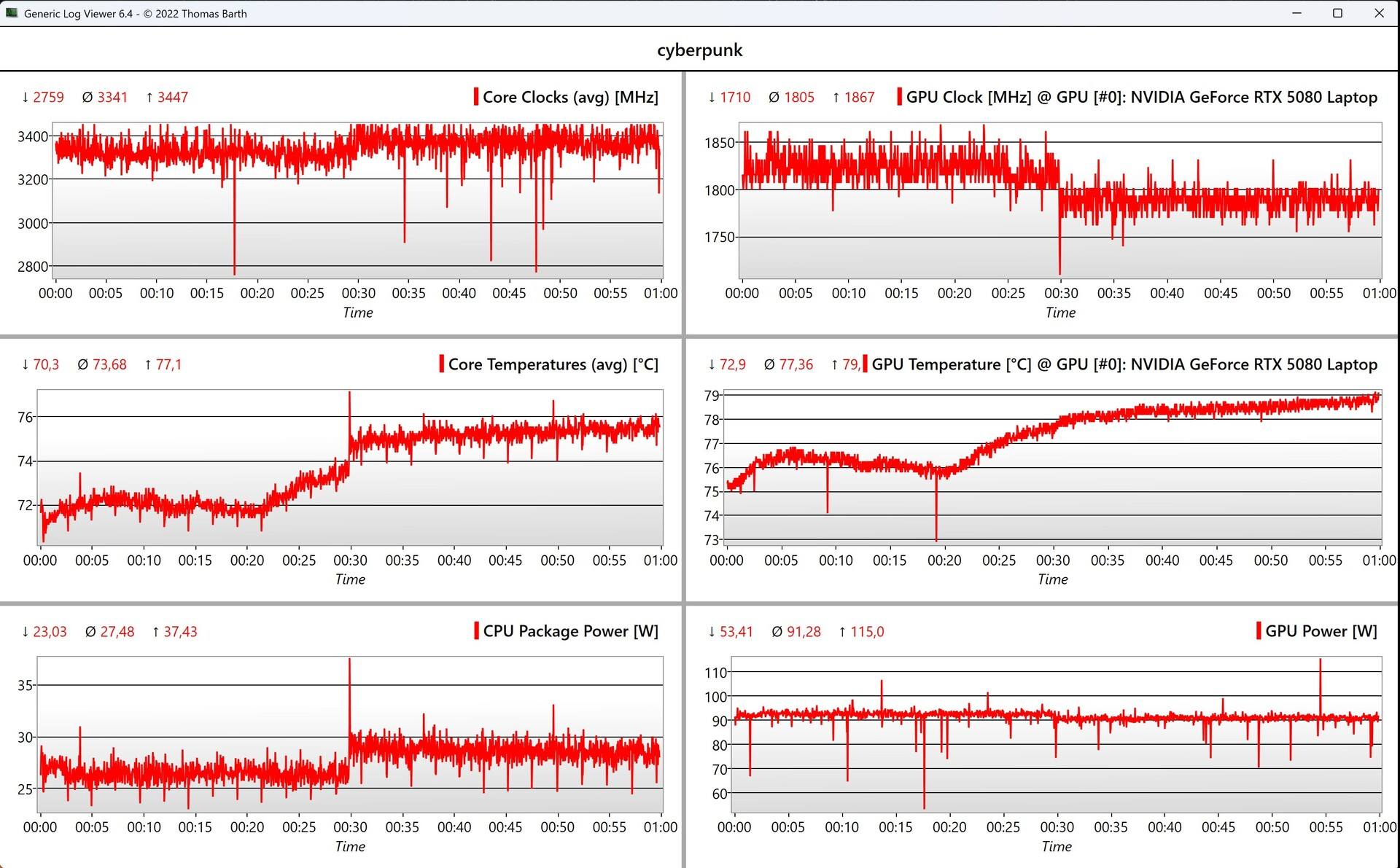Click the Core Temperatures maximum 77,1
Image resolution: width=1400 pixels, height=868 pixels.
[168, 364]
